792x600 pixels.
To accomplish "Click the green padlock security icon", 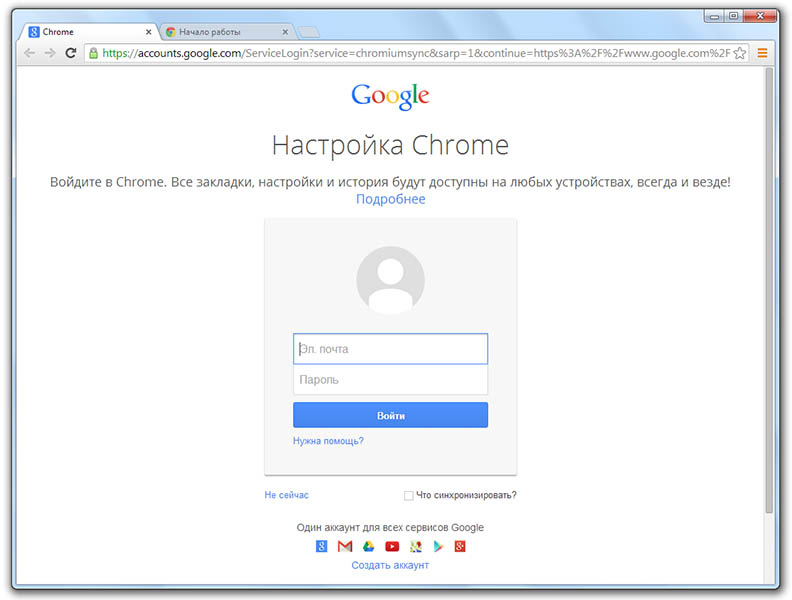I will pyautogui.click(x=93, y=53).
